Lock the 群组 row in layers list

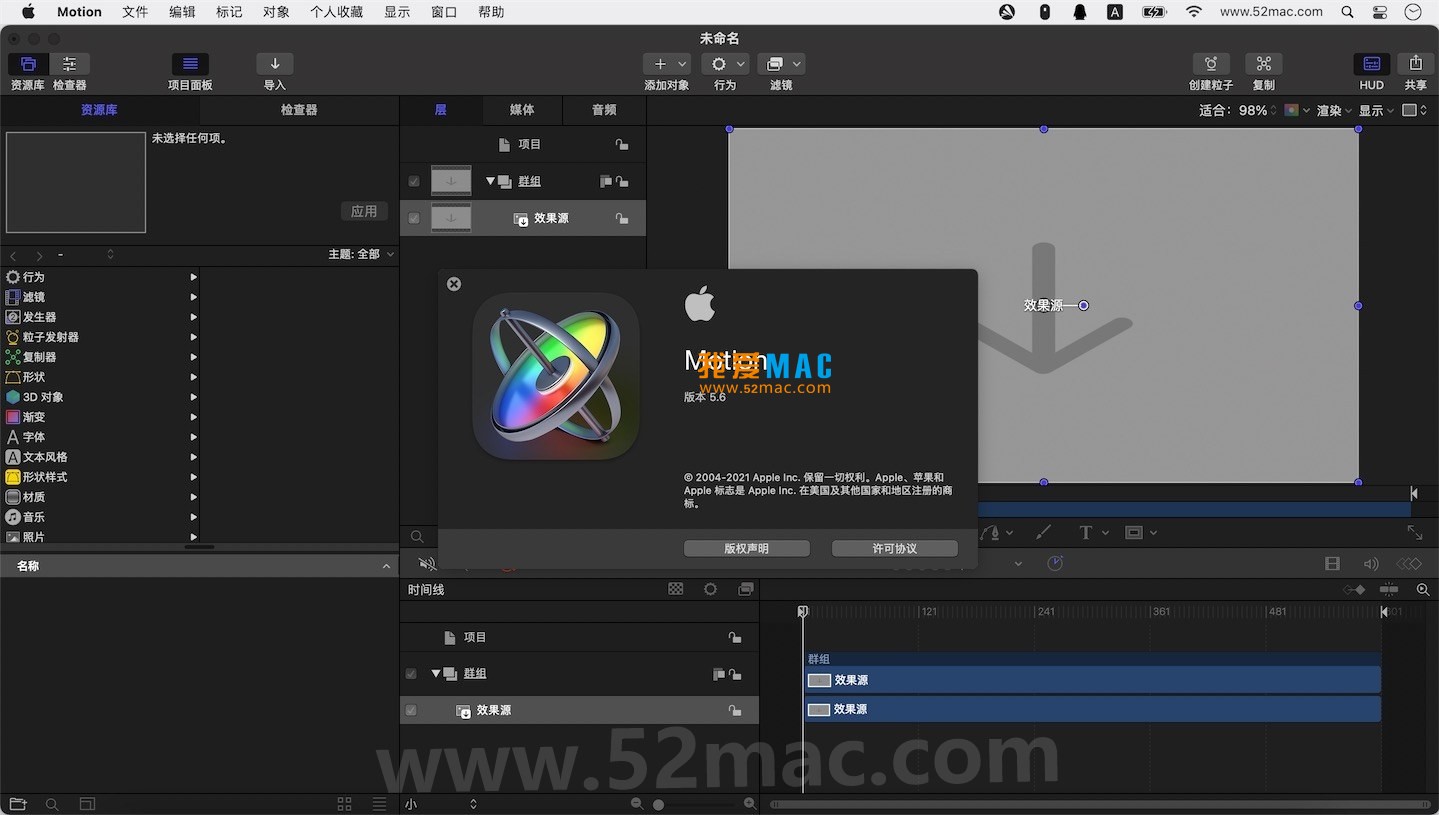(x=622, y=181)
